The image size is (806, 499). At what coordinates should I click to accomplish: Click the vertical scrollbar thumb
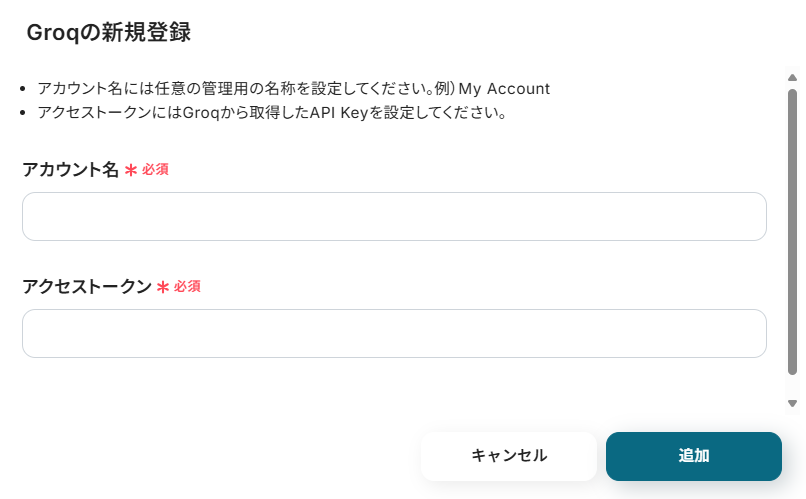(x=792, y=230)
